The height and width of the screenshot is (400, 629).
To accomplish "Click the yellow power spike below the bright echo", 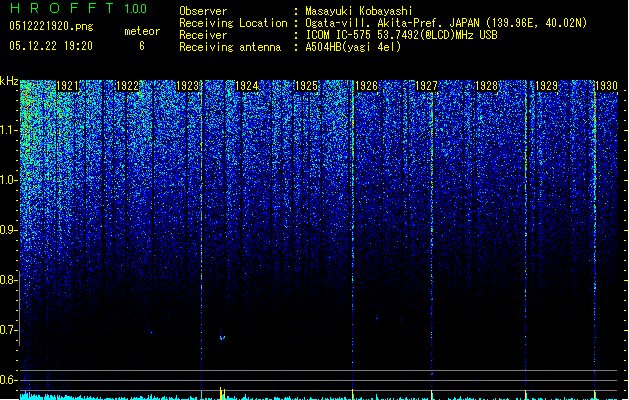I will [222, 392].
